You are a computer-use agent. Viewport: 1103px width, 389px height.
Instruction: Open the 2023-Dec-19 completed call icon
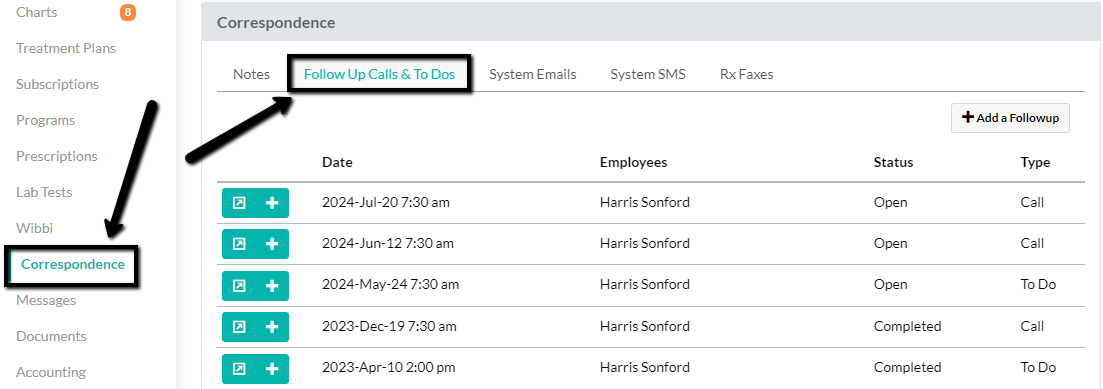[239, 327]
